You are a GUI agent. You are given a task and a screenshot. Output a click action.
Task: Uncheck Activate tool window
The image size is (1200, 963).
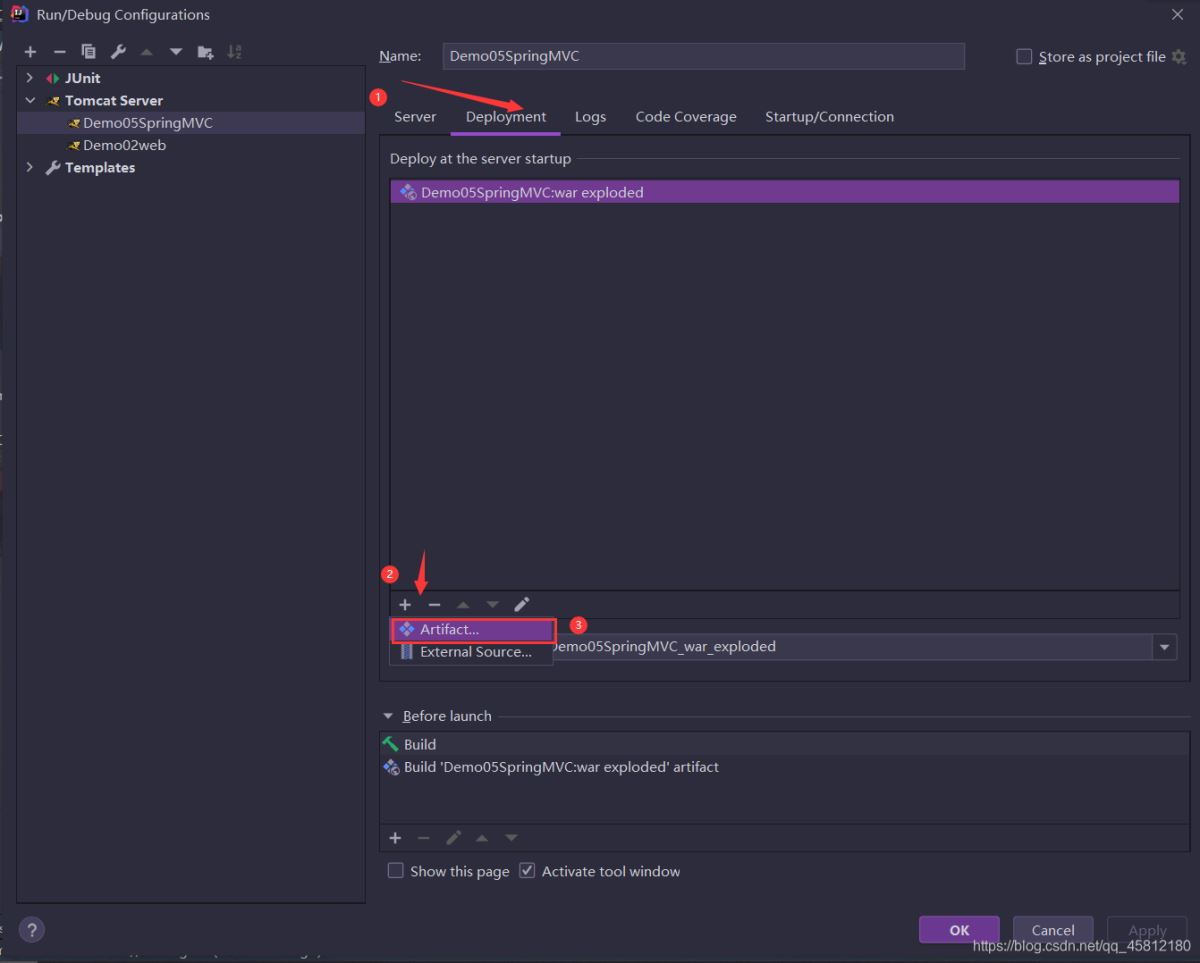(527, 870)
